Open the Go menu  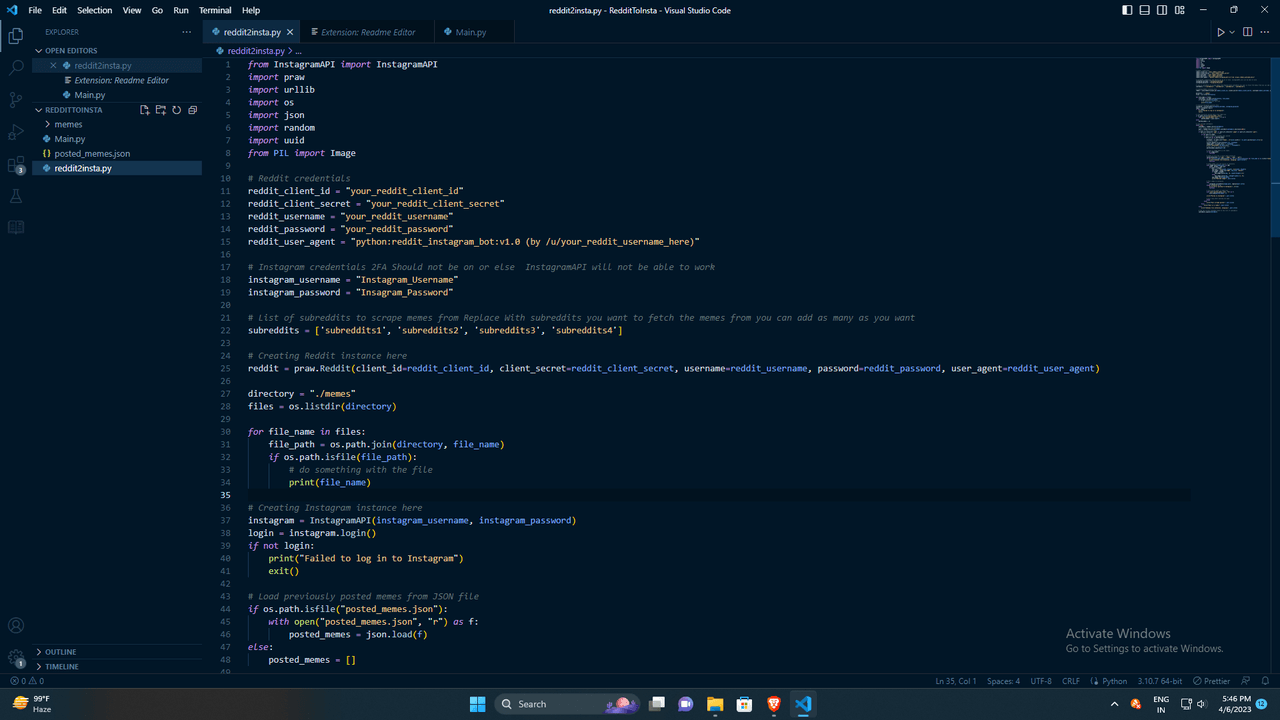(x=157, y=10)
